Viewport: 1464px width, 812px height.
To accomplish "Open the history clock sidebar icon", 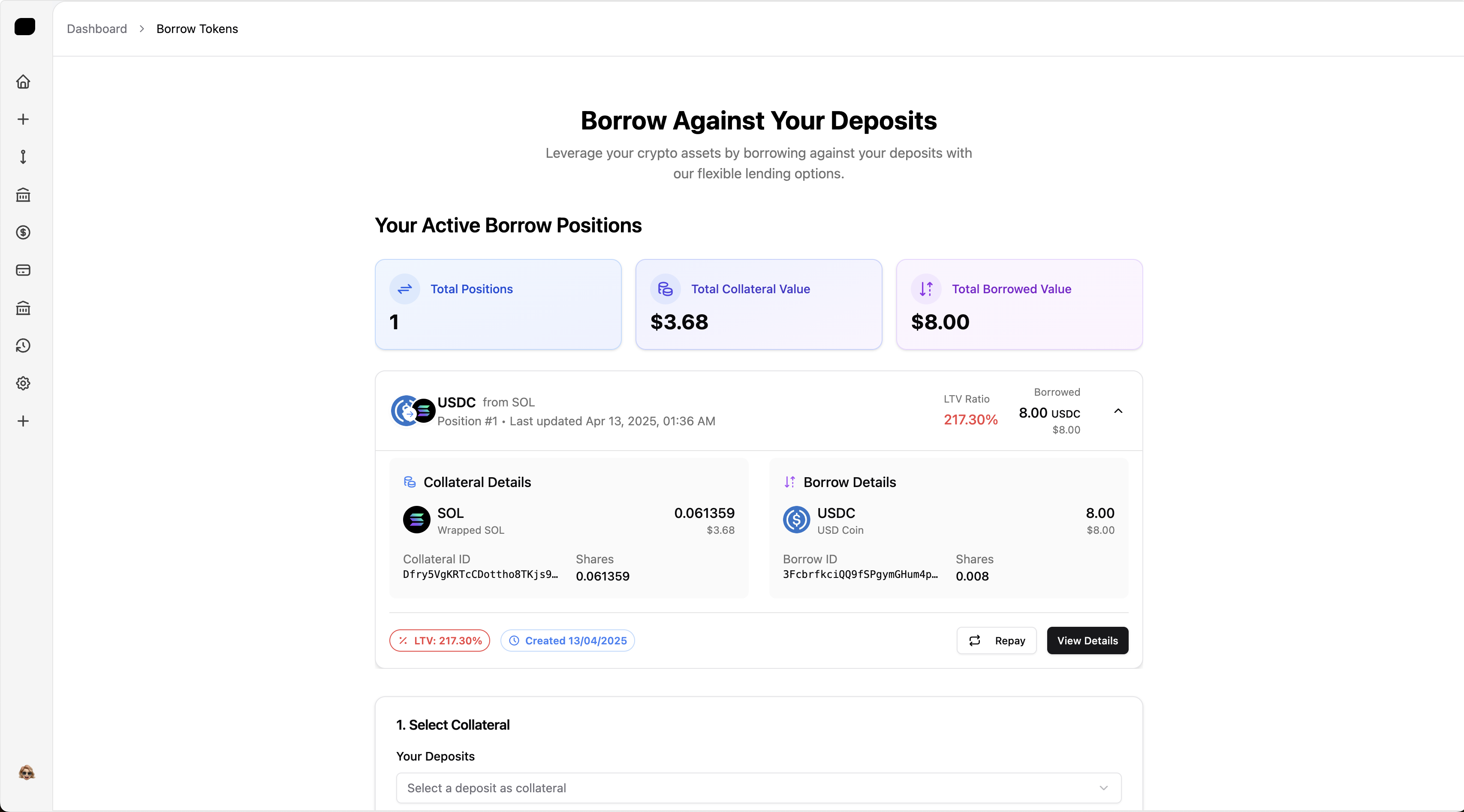I will 23,346.
